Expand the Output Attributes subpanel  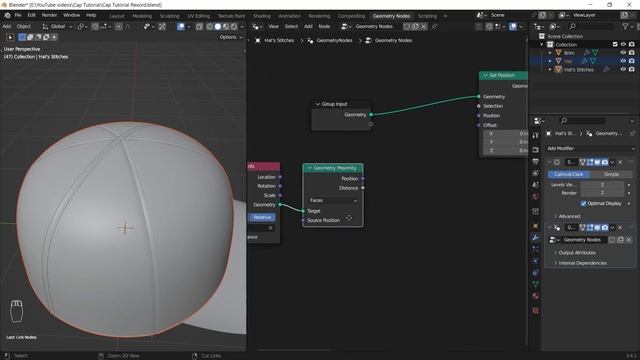[x=575, y=253]
